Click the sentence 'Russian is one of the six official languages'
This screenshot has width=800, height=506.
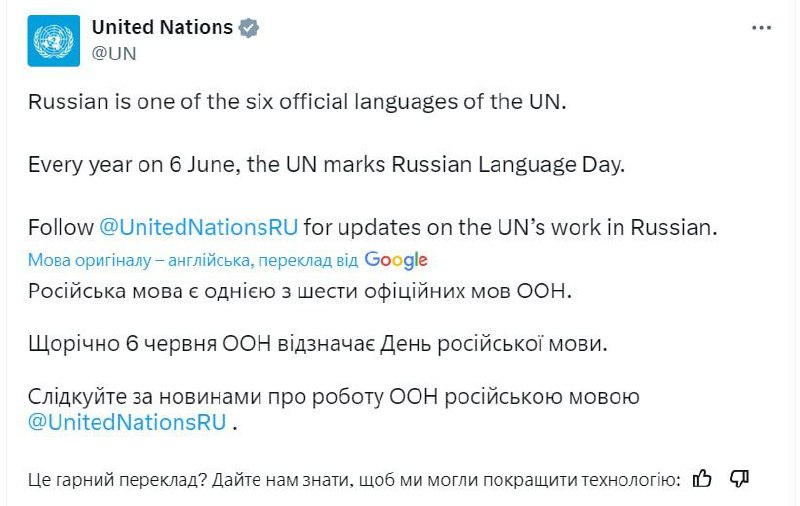[x=297, y=102]
